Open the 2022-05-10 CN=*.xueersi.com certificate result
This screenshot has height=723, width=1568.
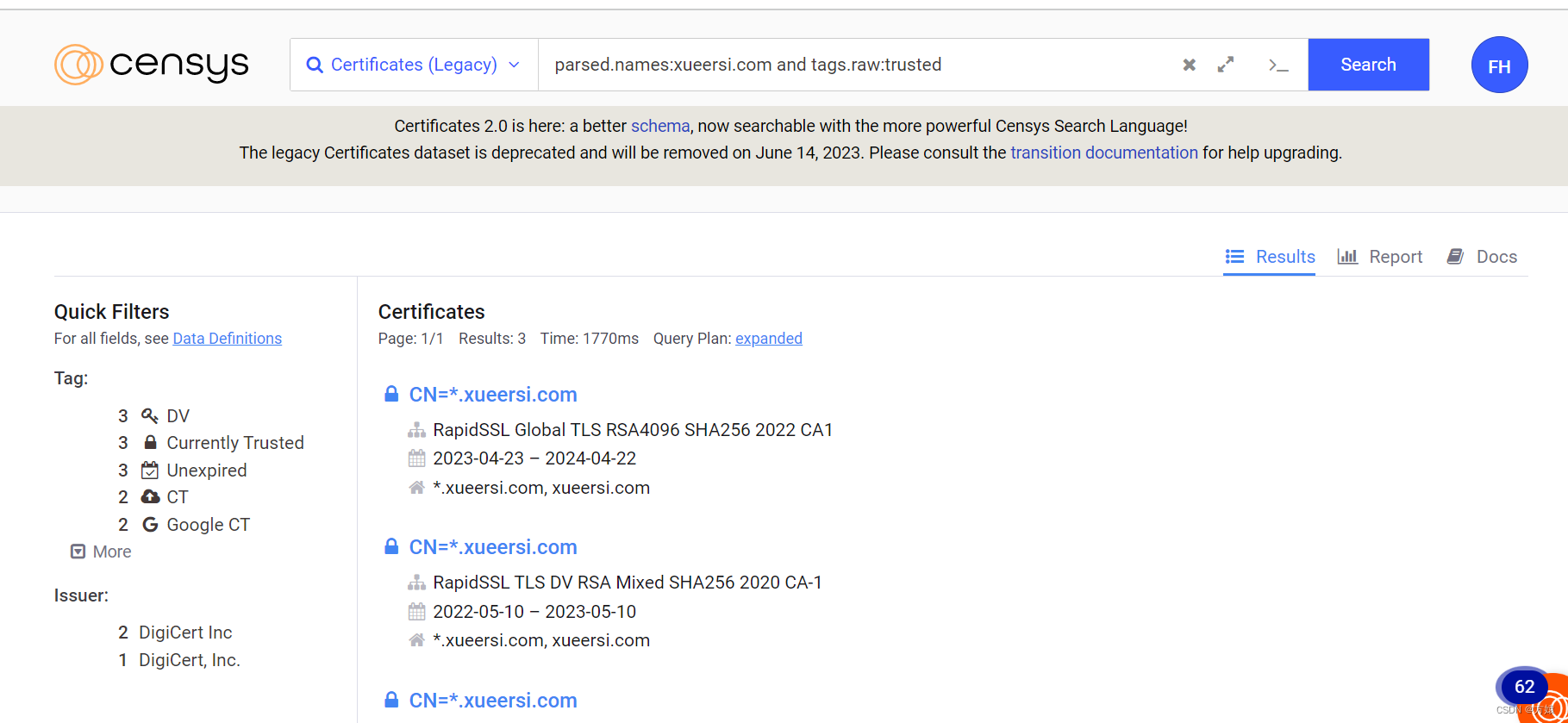(493, 547)
